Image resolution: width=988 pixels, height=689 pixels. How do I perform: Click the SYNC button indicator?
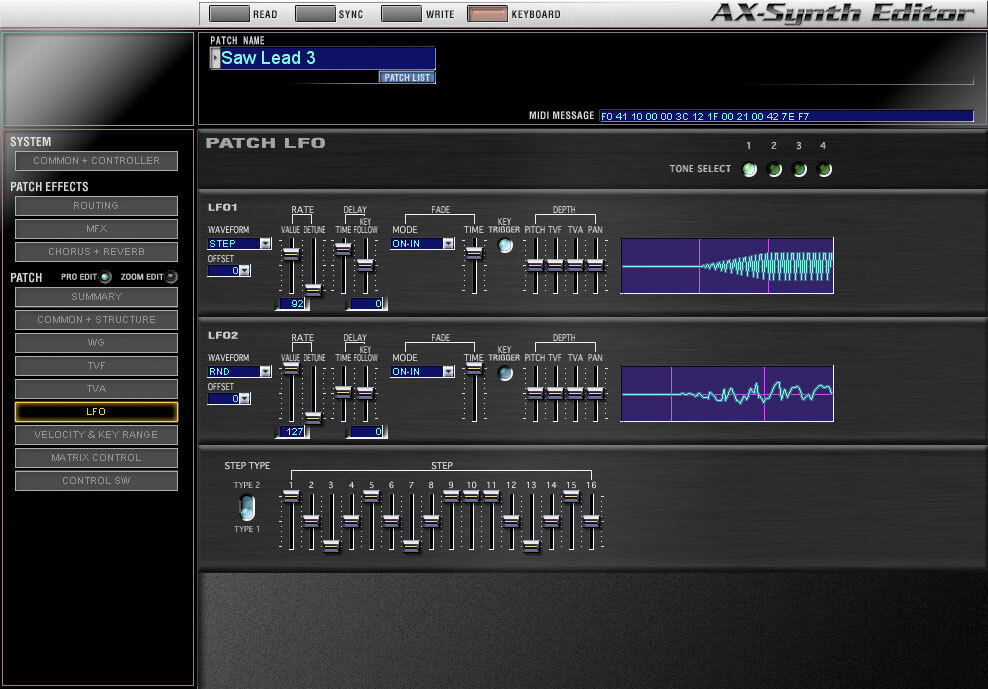315,14
